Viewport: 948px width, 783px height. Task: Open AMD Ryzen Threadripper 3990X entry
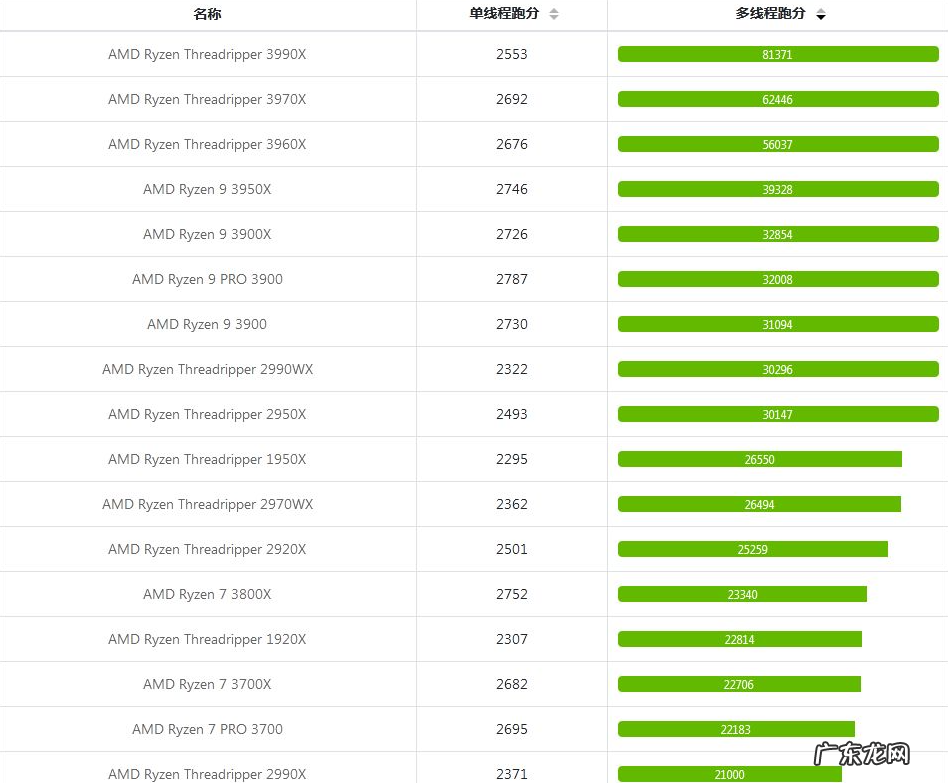pyautogui.click(x=207, y=54)
